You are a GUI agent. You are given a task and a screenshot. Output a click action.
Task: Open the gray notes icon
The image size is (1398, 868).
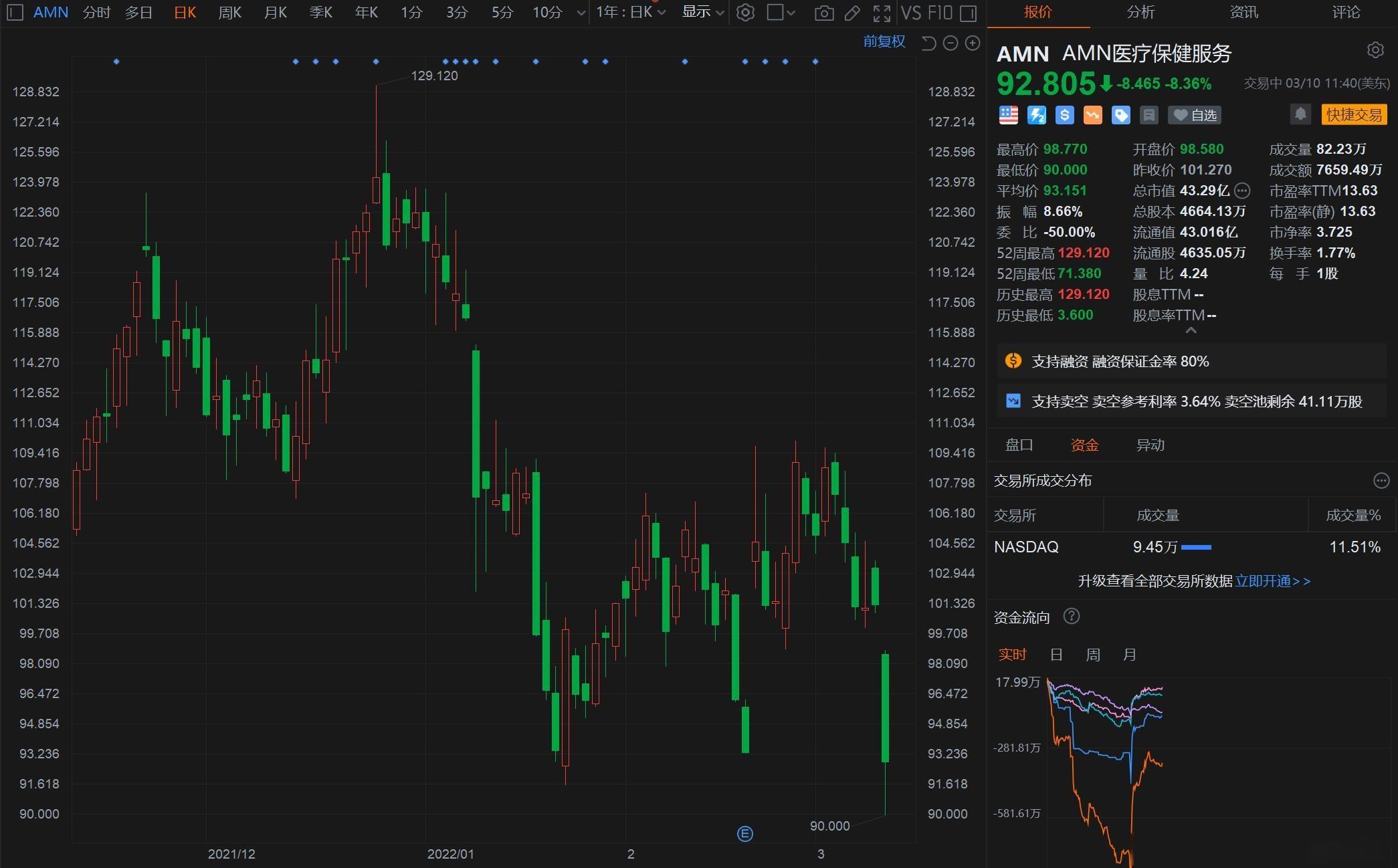tap(1149, 115)
